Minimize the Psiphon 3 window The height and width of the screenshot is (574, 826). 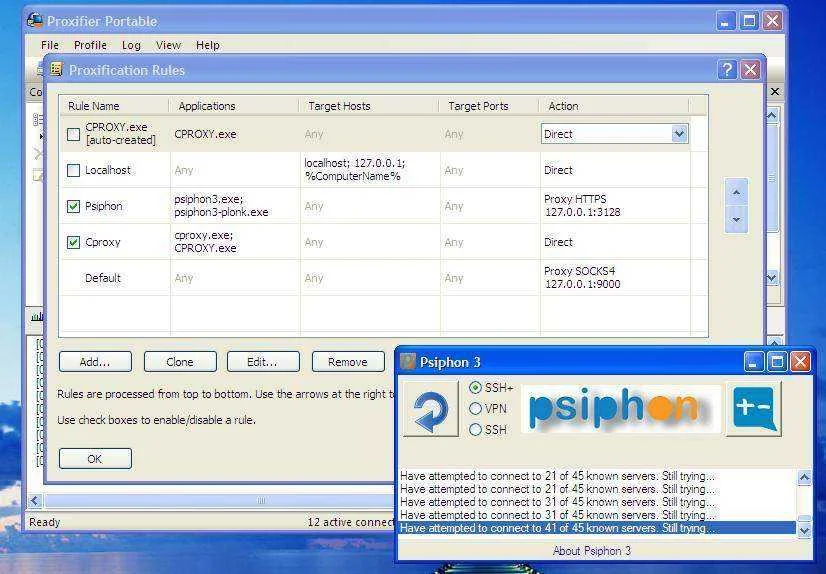(x=754, y=362)
